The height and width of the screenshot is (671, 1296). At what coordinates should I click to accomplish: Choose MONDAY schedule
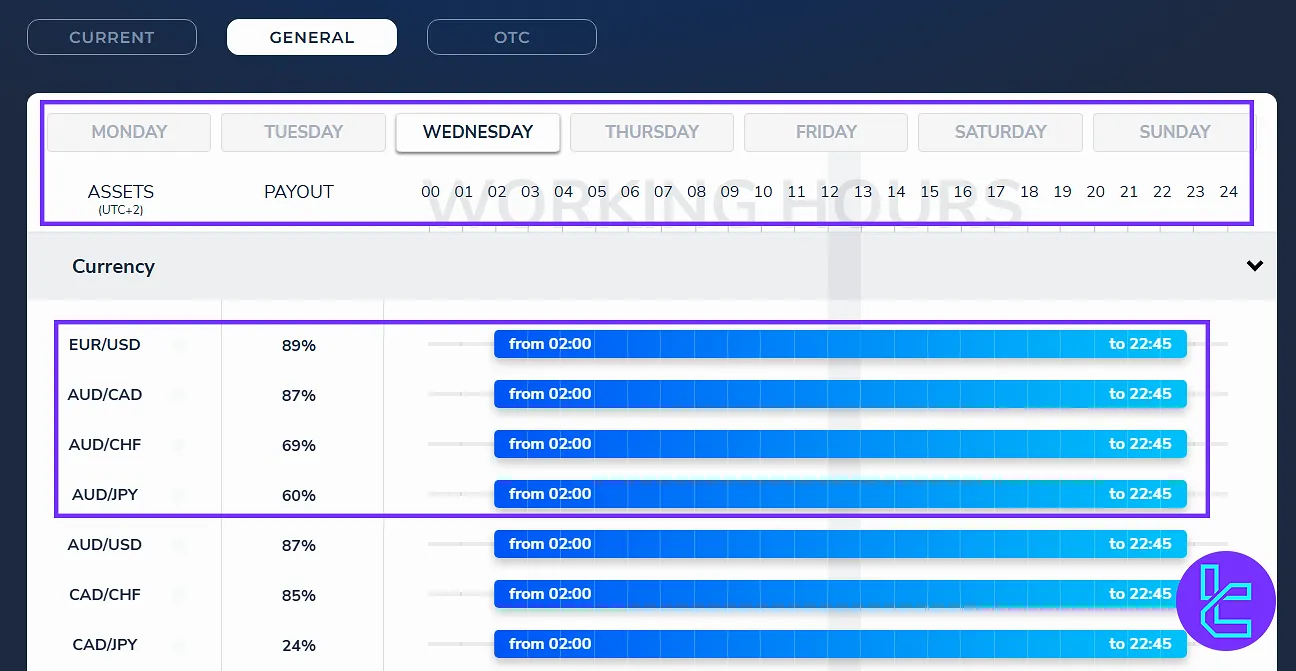[129, 132]
